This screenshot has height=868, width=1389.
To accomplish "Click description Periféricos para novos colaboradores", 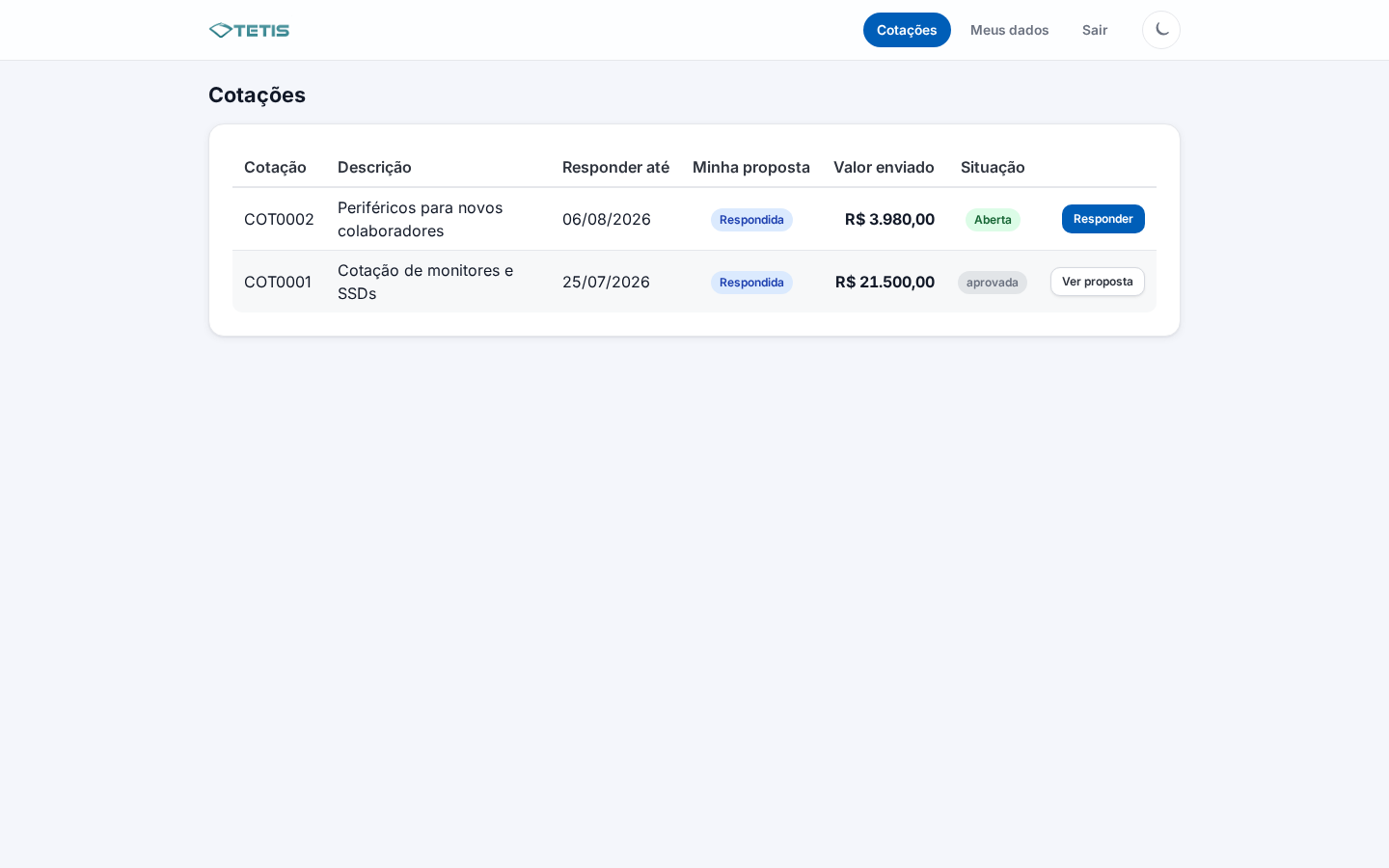I will tap(421, 219).
